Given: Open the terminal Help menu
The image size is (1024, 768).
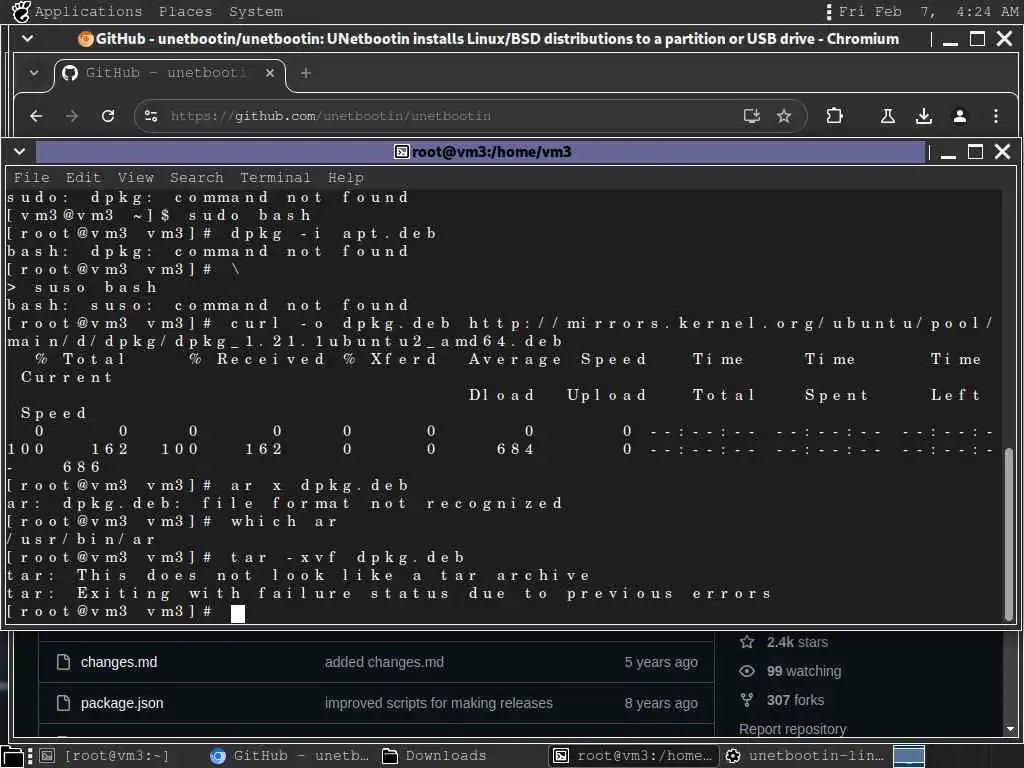Looking at the screenshot, I should (x=345, y=178).
